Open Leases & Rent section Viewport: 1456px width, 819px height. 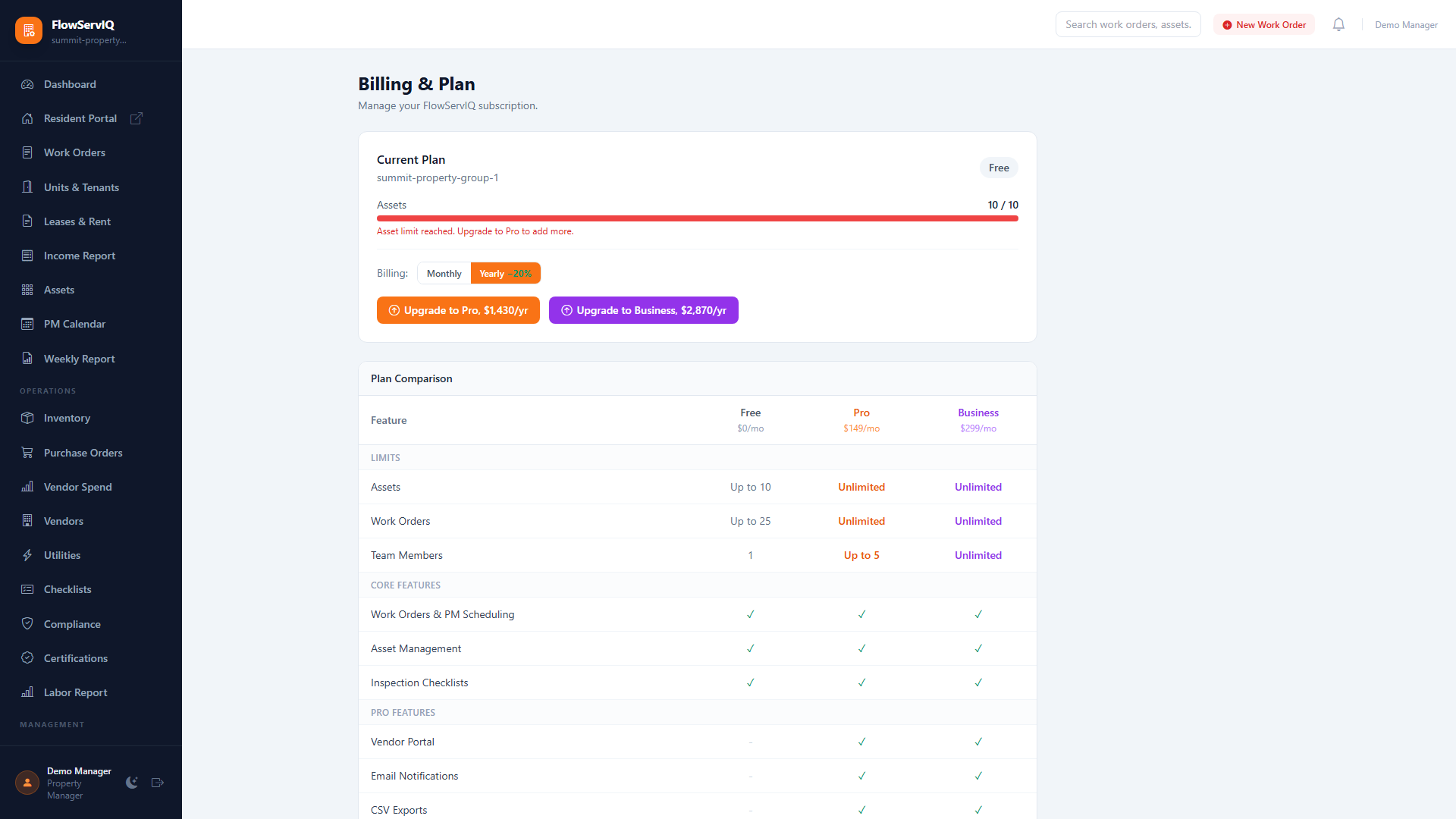pos(91,221)
